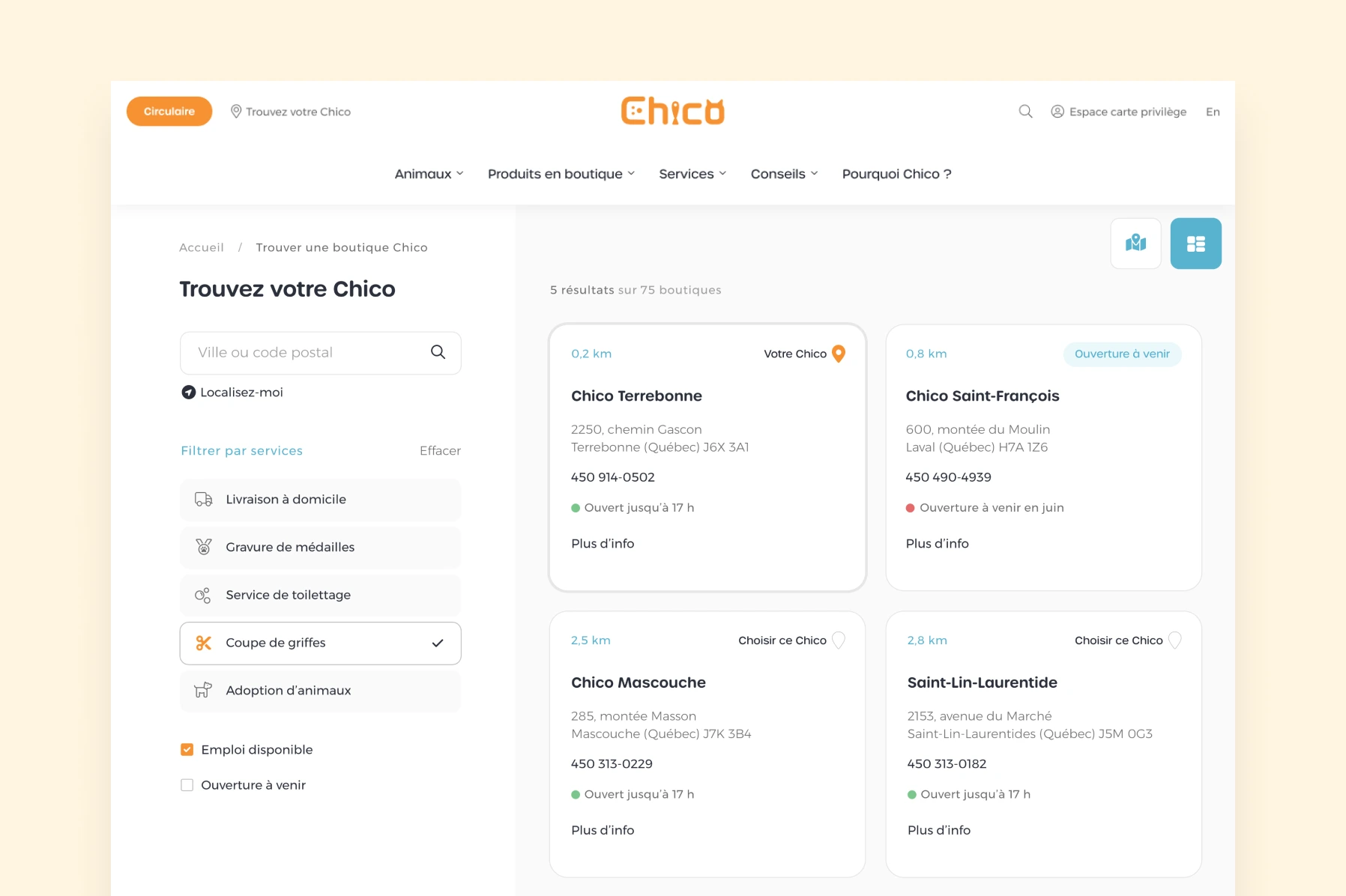Click Filtrer par services heading
The image size is (1346, 896).
point(241,451)
